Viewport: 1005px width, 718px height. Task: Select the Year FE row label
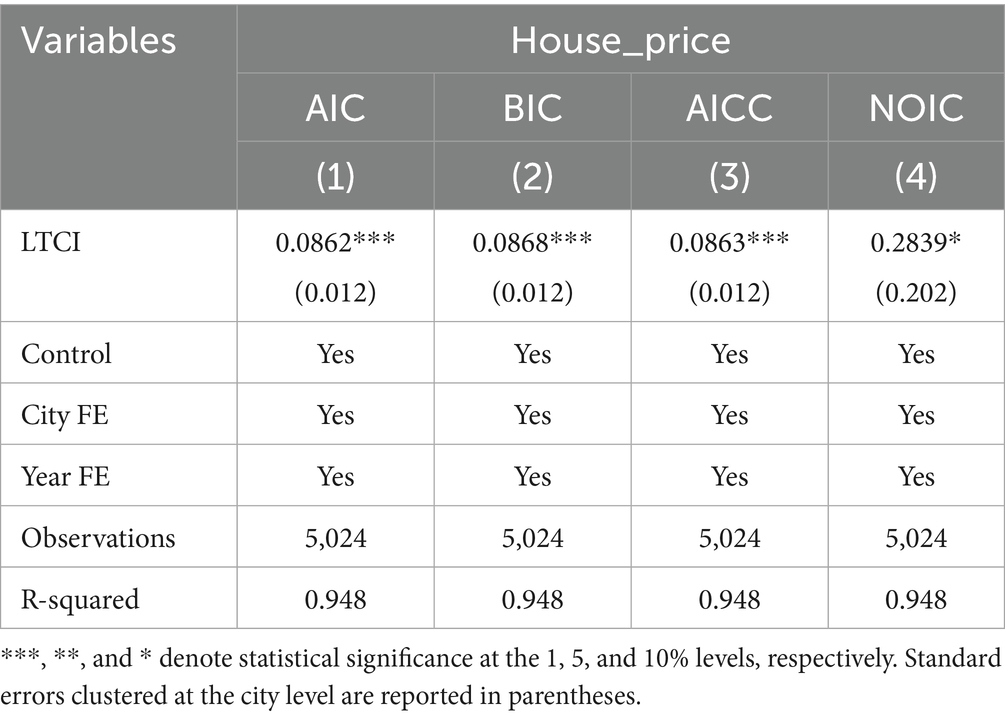[x=66, y=476]
